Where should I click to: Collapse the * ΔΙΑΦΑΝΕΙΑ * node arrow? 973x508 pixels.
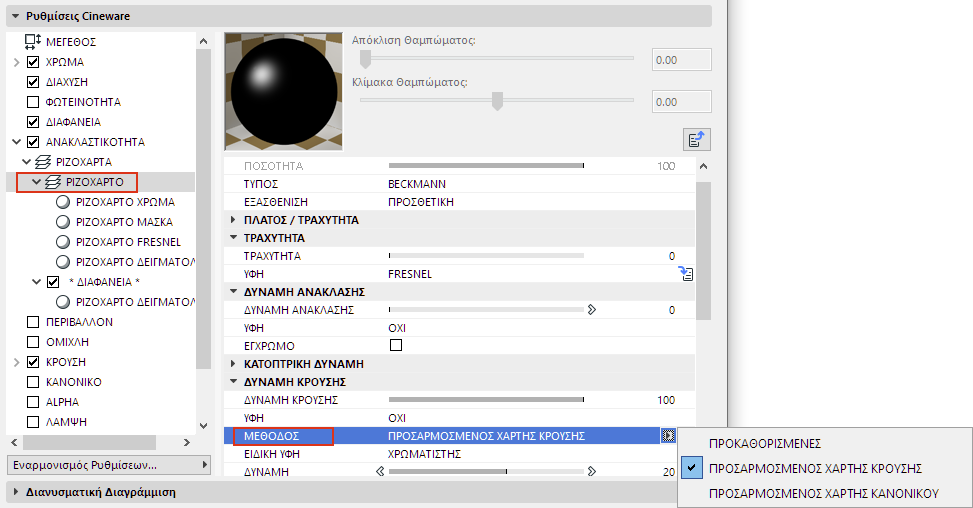(x=37, y=282)
